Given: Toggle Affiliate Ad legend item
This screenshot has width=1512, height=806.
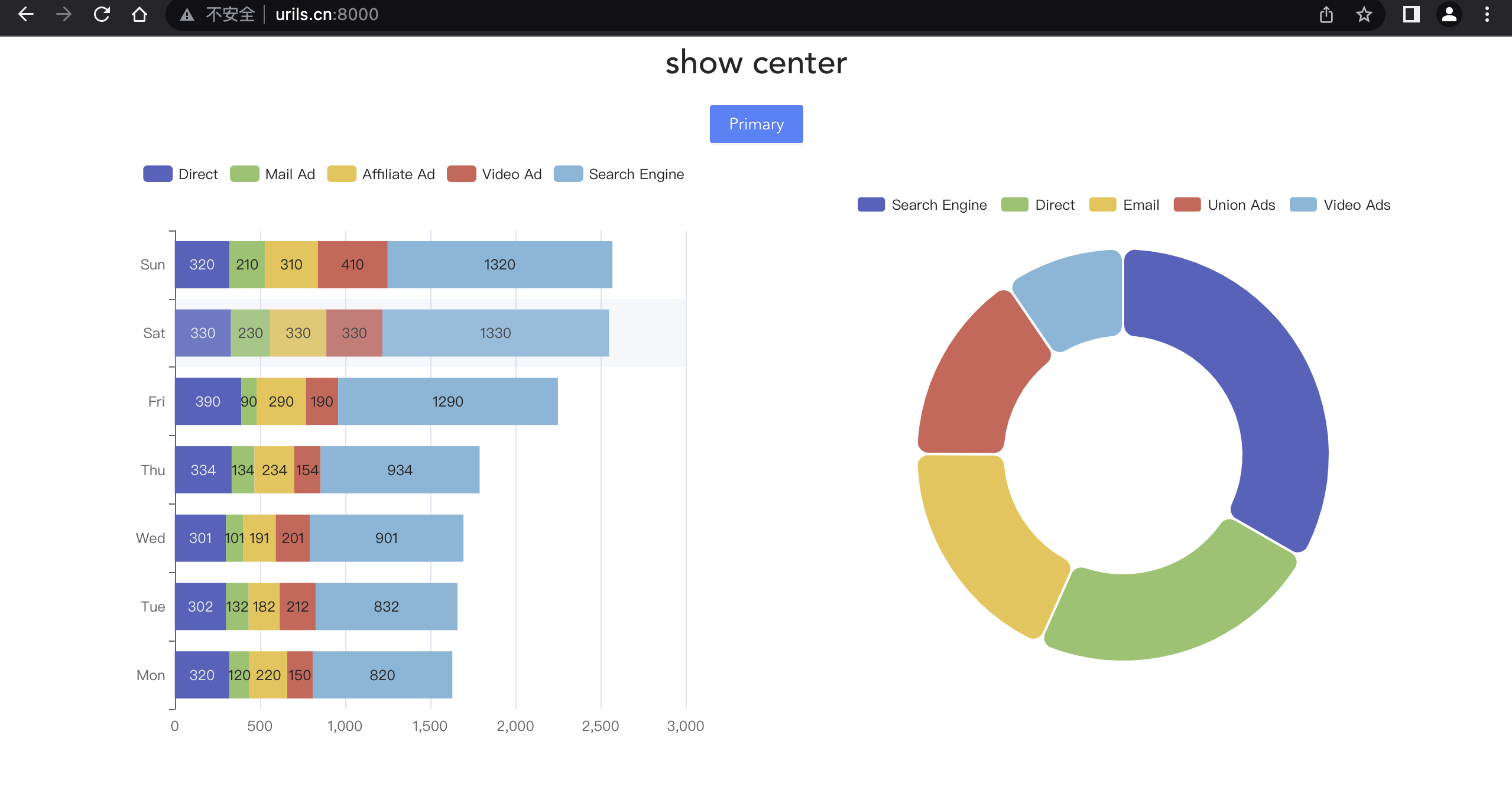Looking at the screenshot, I should 381,174.
